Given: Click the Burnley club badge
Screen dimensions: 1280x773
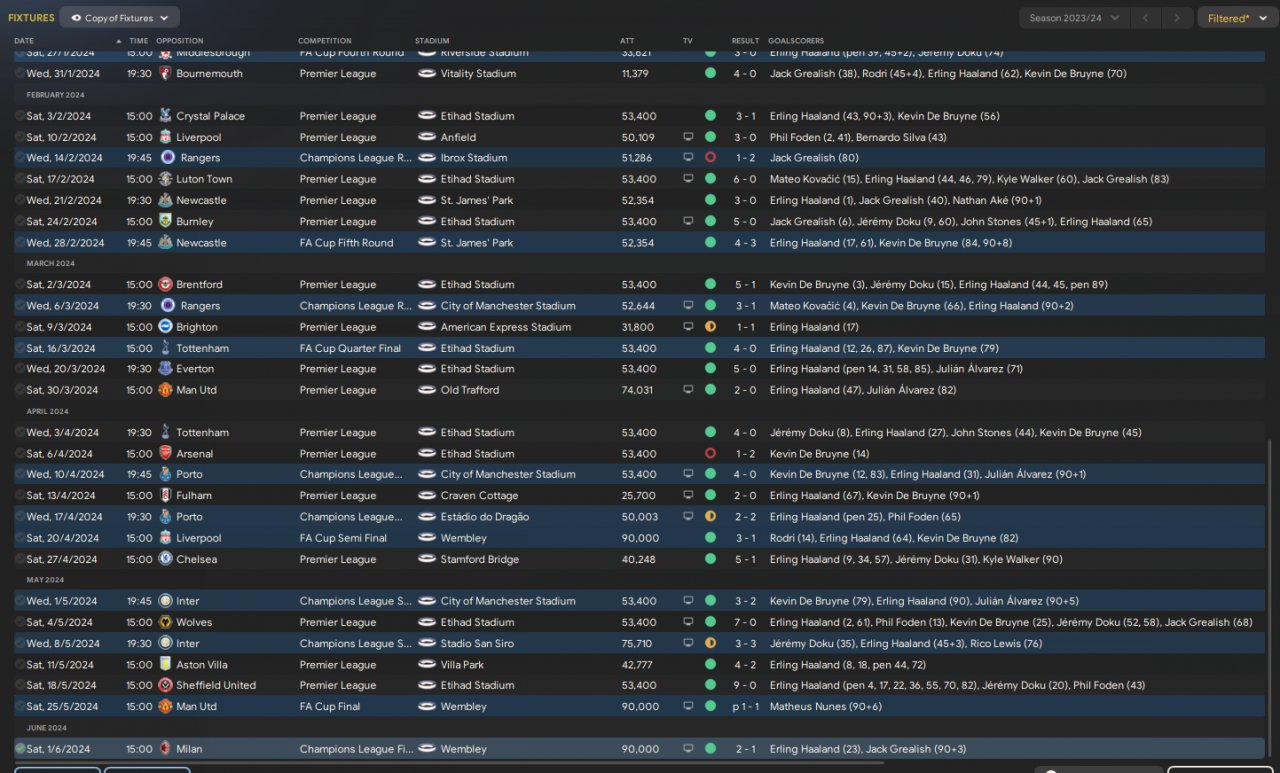Looking at the screenshot, I should tap(166, 222).
